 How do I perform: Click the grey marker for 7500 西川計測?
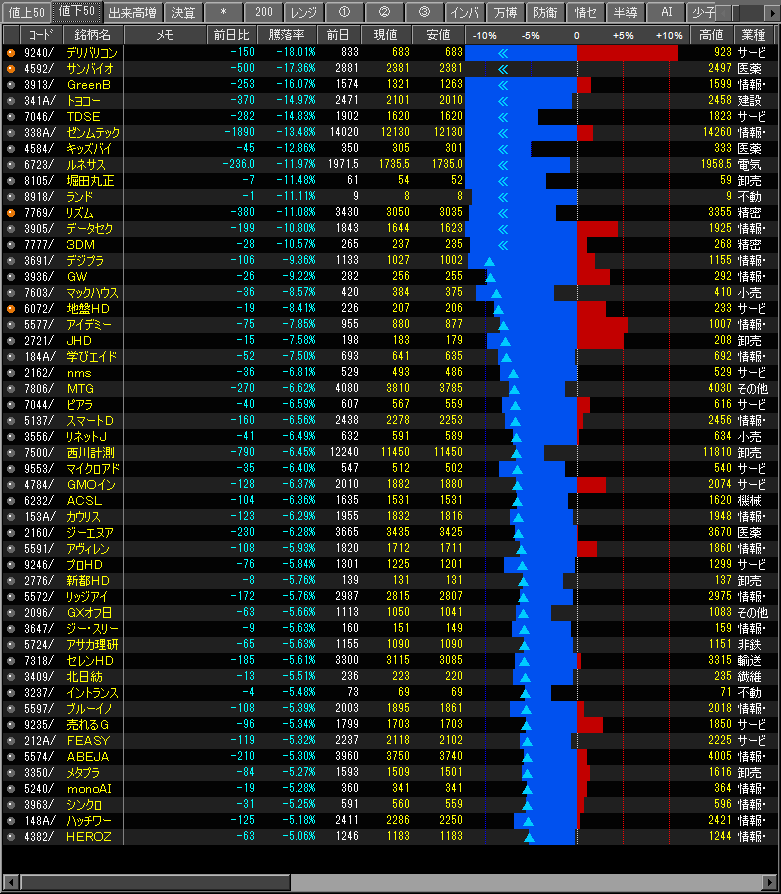[11, 453]
